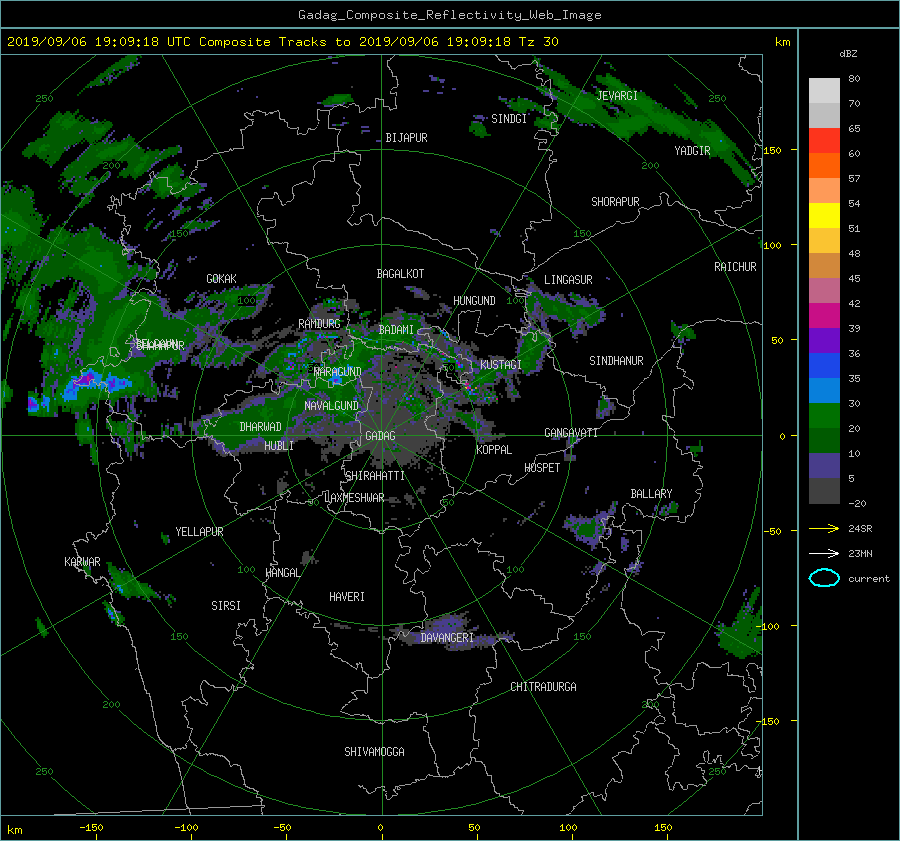Click the HUBLI label
The height and width of the screenshot is (841, 900).
click(x=279, y=445)
